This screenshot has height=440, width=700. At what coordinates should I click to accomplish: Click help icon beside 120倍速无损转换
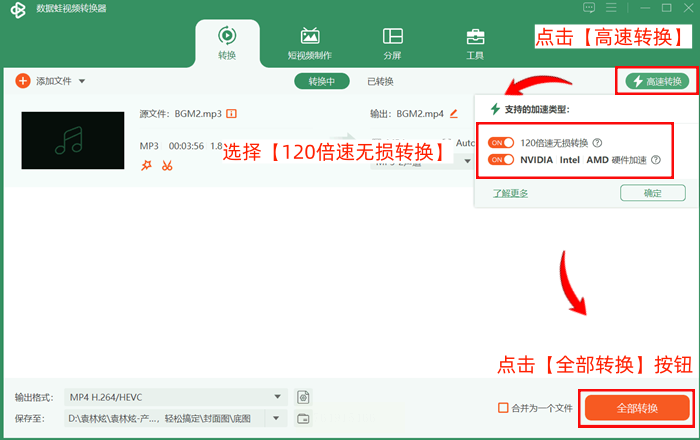point(597,143)
